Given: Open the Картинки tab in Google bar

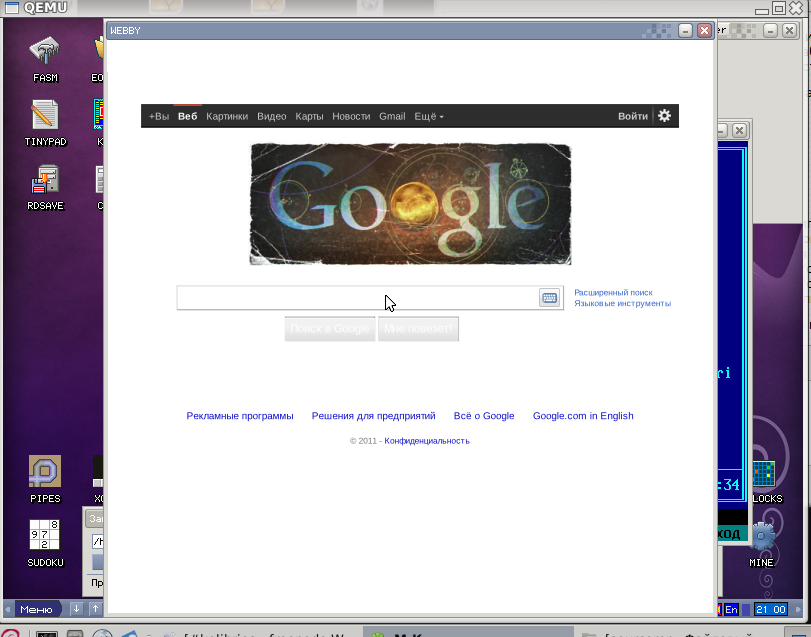Looking at the screenshot, I should (x=227, y=116).
